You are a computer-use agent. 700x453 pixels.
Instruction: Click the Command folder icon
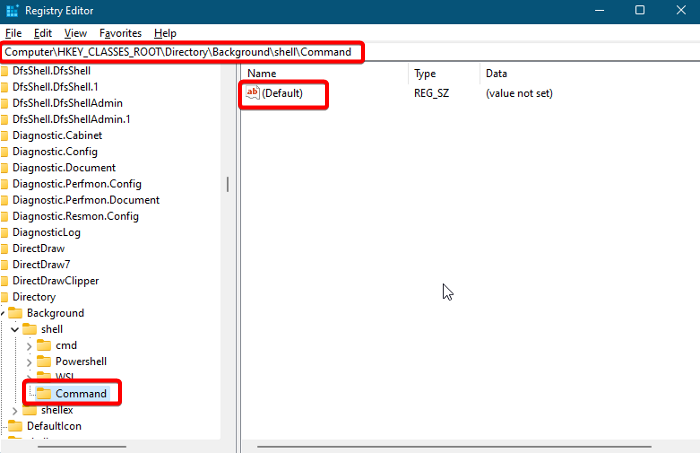(44, 393)
